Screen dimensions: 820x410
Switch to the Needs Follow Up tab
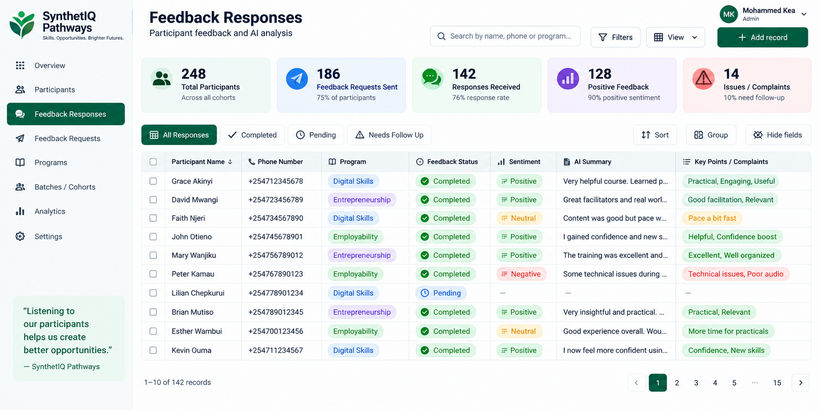pos(389,135)
